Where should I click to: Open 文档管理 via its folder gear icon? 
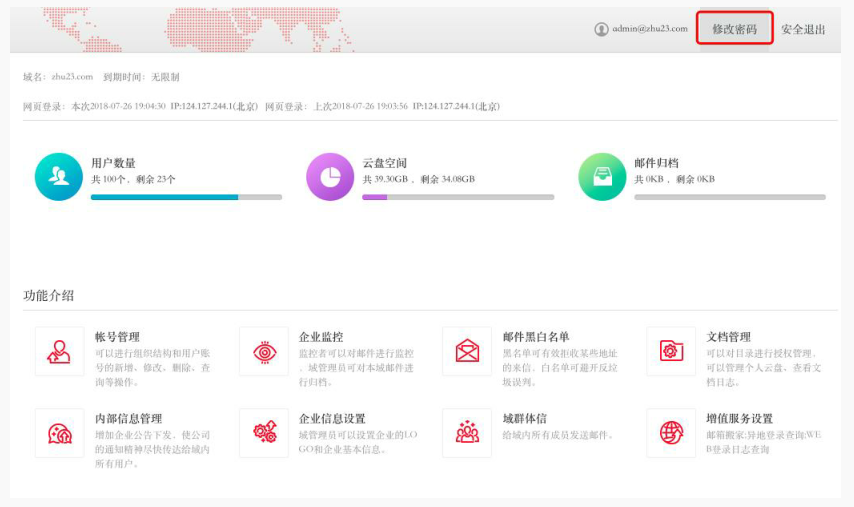tap(671, 351)
